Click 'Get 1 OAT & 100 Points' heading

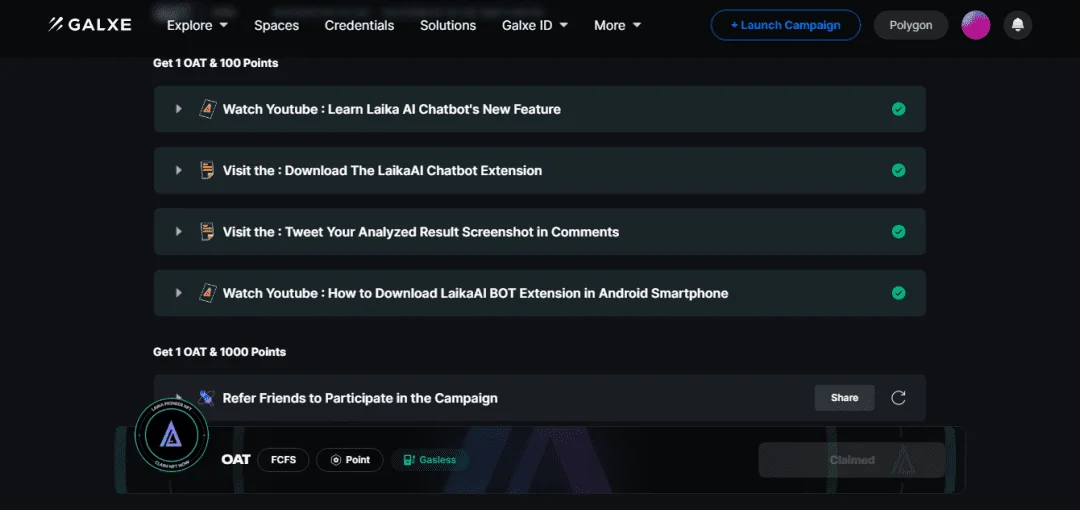tap(216, 63)
